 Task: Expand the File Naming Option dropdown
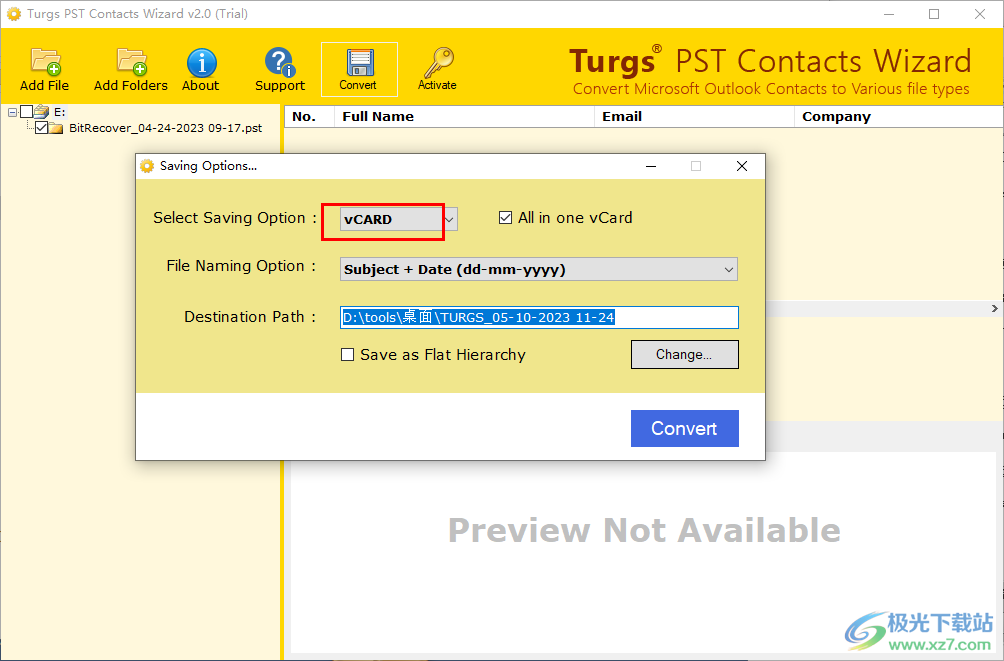[x=538, y=269]
